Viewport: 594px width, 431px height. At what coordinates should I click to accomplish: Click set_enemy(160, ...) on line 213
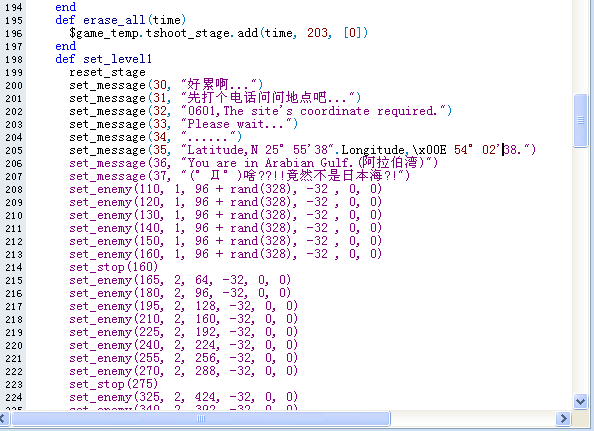pos(225,254)
